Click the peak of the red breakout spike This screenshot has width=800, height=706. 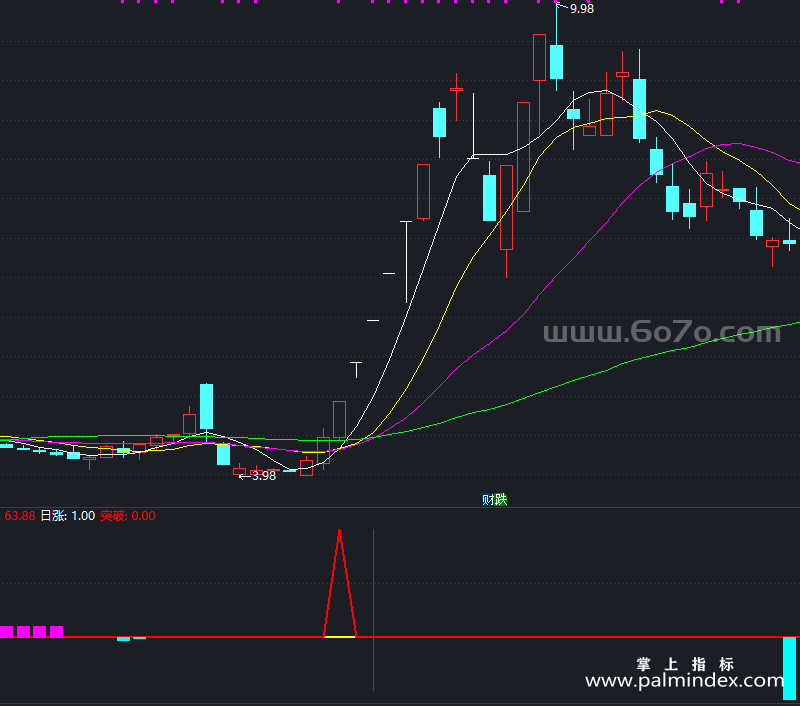tap(339, 532)
